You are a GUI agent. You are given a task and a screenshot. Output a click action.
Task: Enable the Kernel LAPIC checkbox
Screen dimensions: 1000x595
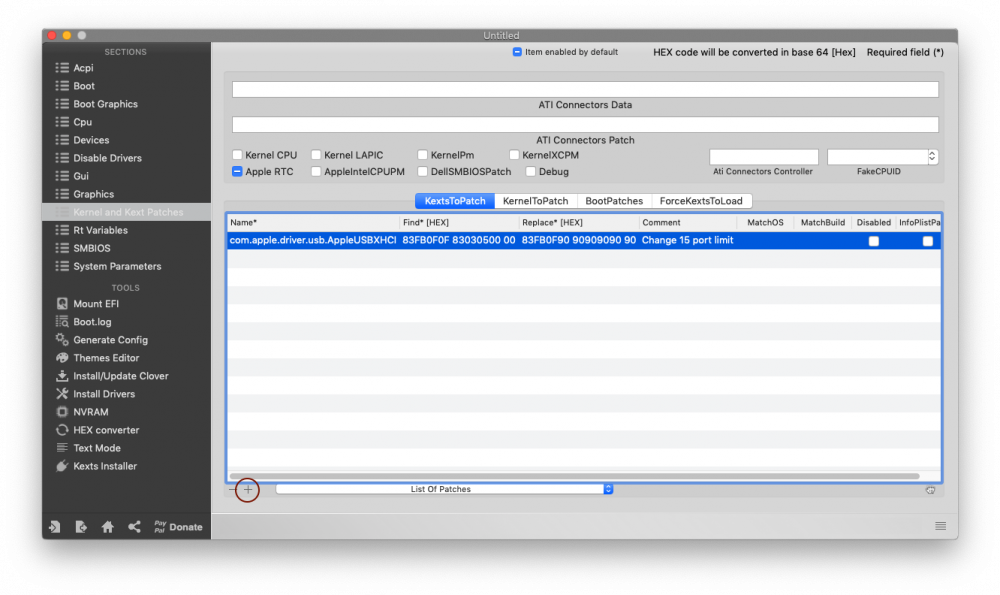pyautogui.click(x=316, y=155)
